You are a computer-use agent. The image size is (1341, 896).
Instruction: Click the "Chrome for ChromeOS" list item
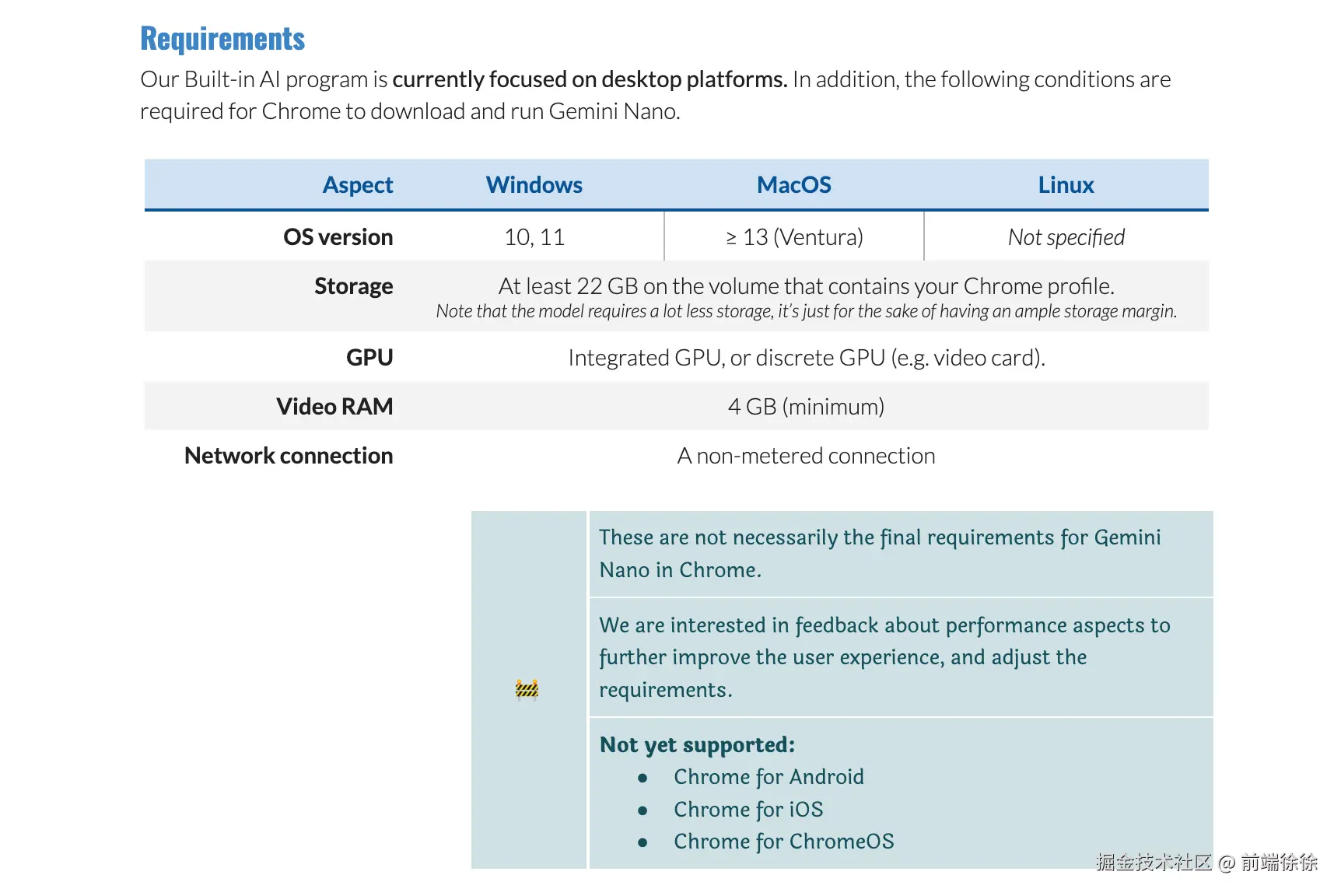[x=783, y=842]
